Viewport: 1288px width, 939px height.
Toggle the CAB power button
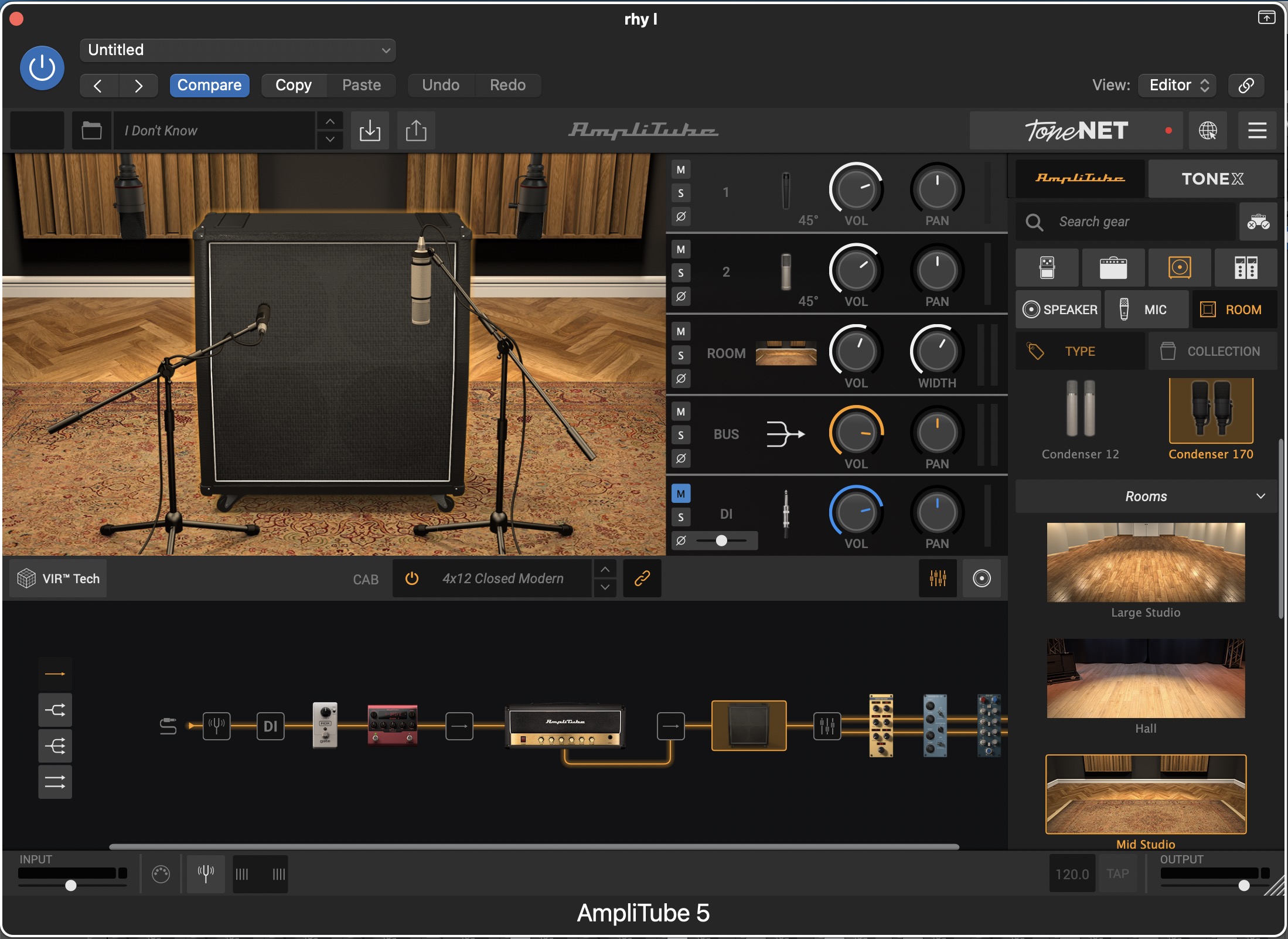412,579
